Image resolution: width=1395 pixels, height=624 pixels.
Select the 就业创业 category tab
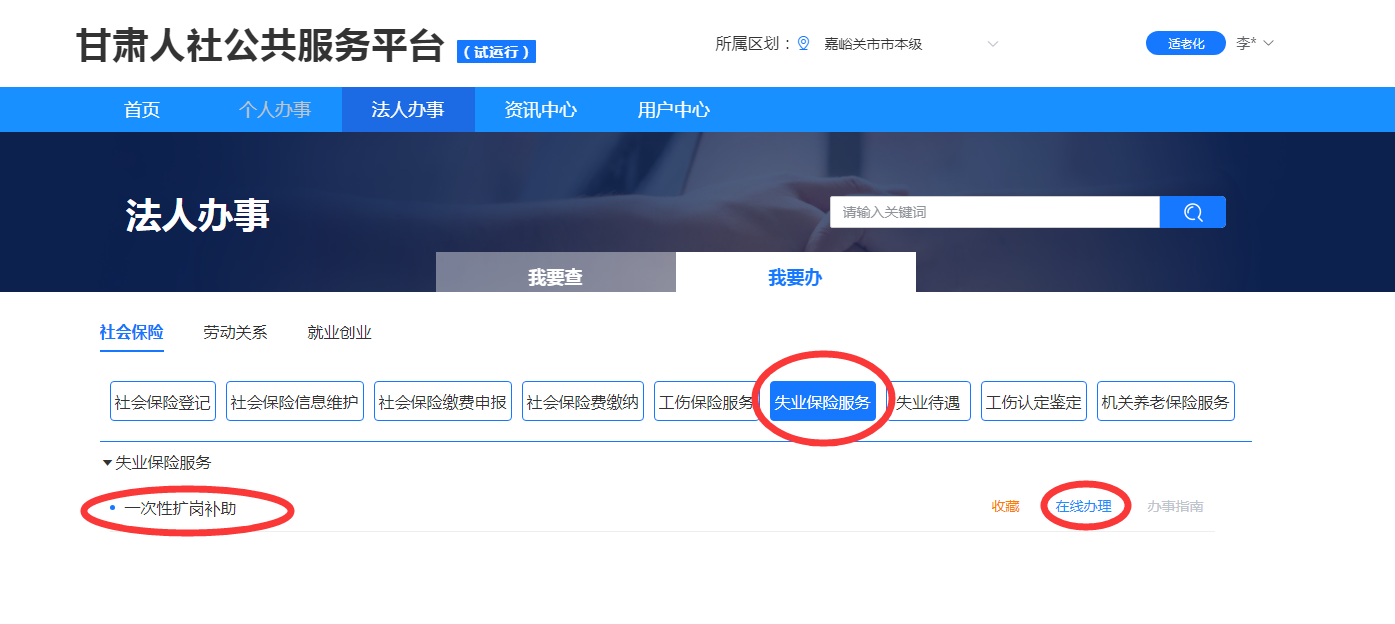tap(339, 333)
